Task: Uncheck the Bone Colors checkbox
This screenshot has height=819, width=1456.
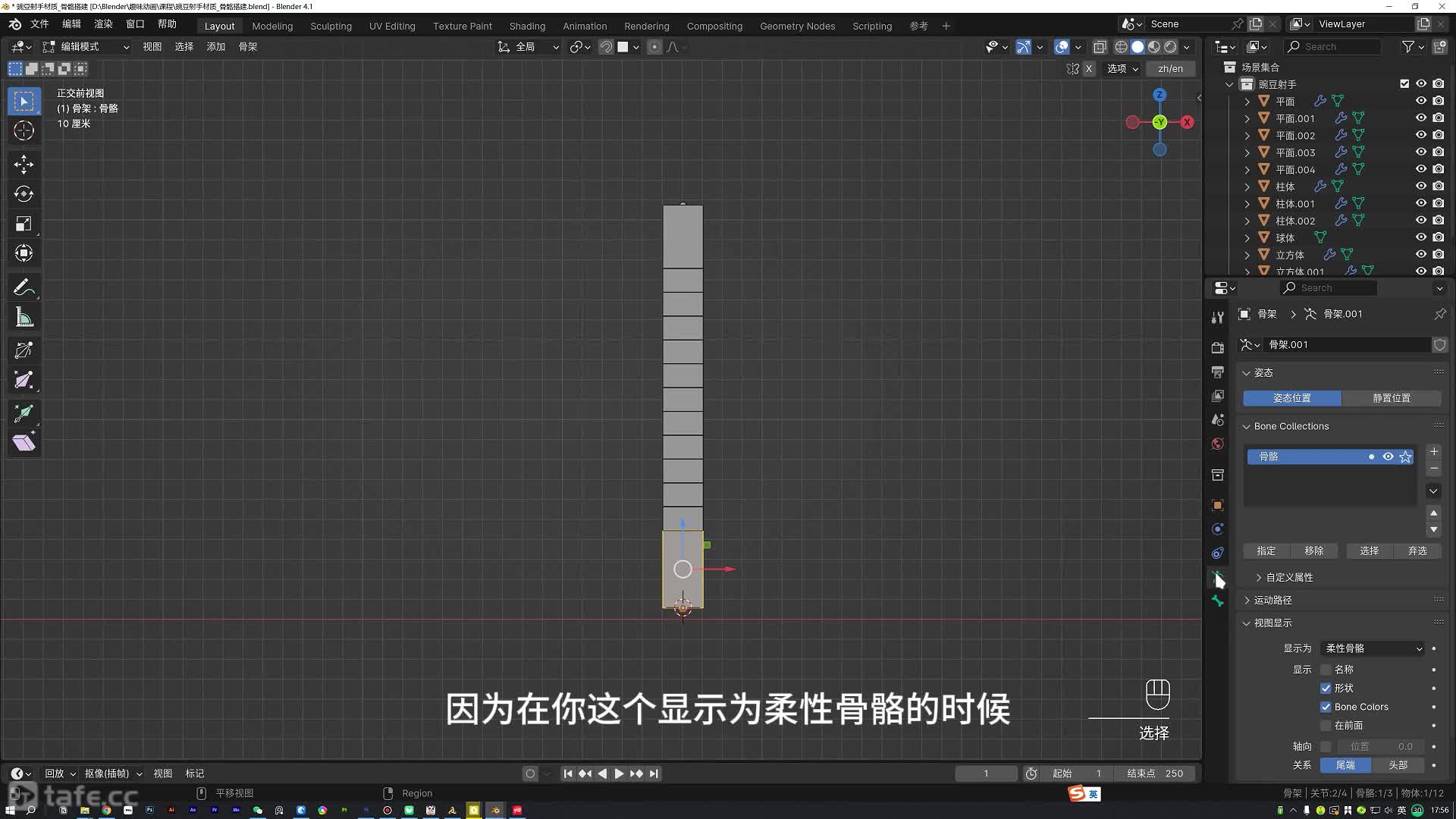Action: coord(1326,707)
